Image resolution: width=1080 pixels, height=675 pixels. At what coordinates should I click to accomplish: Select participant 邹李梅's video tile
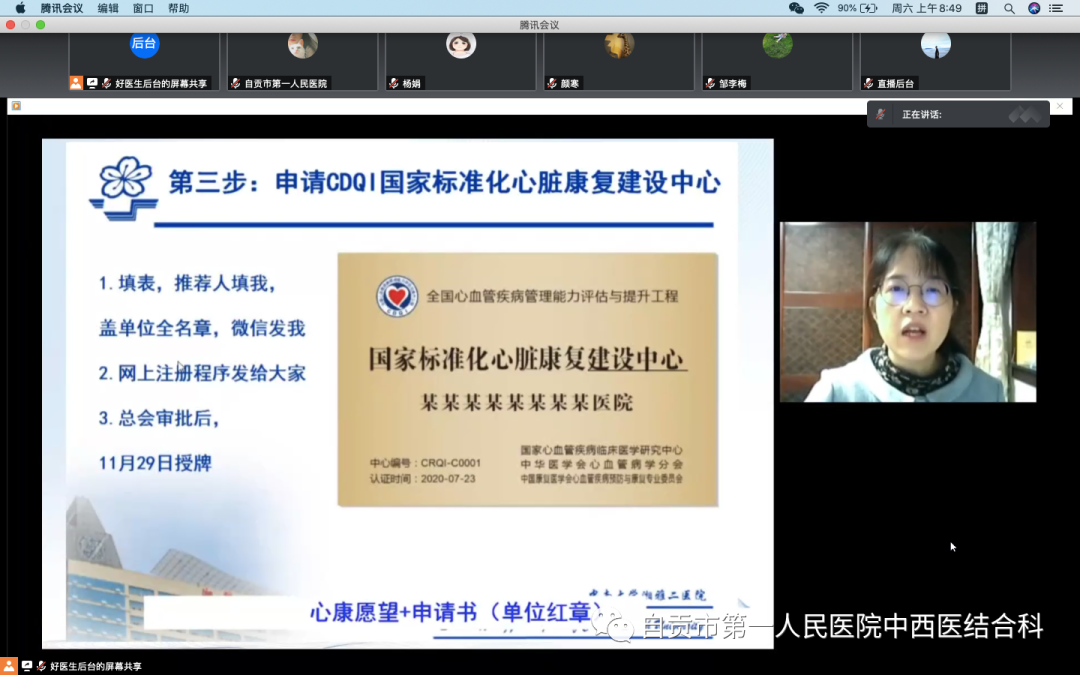click(777, 53)
